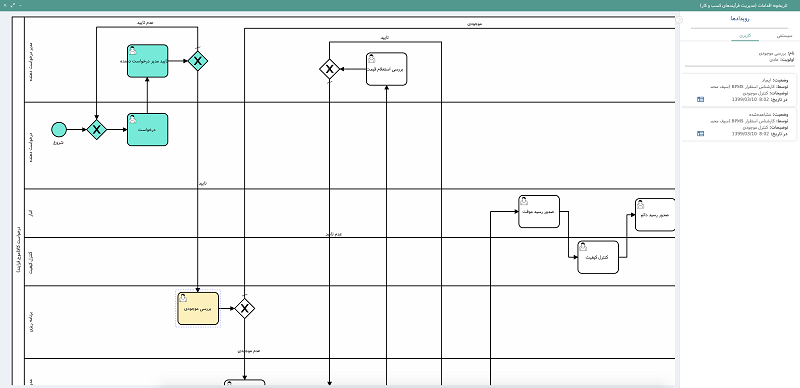Switch to the 'کاربری' tab
800x388 pixels.
(745, 36)
